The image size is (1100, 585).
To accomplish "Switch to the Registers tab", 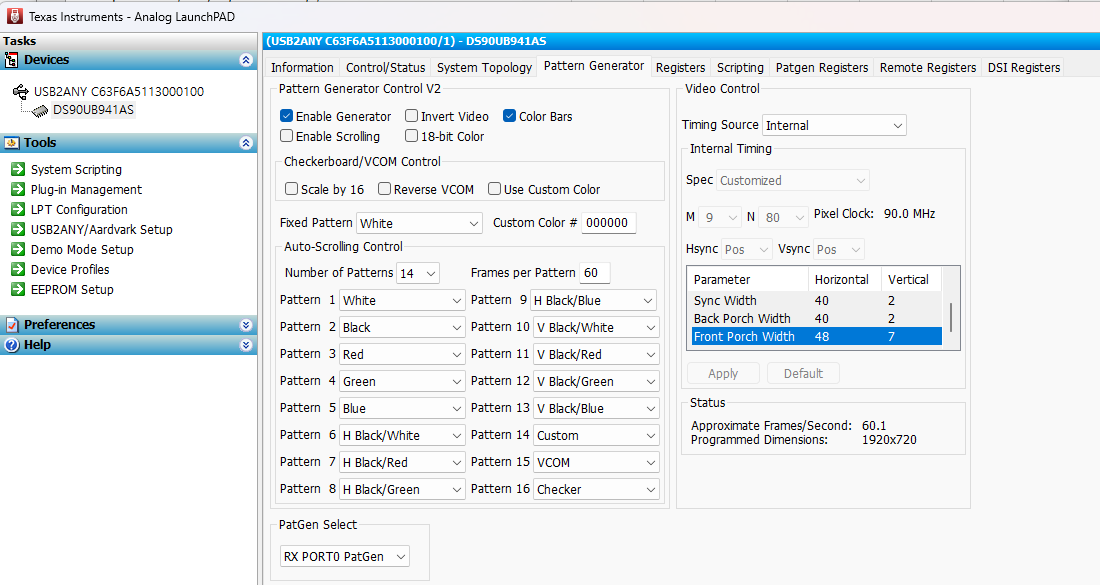I will click(680, 67).
